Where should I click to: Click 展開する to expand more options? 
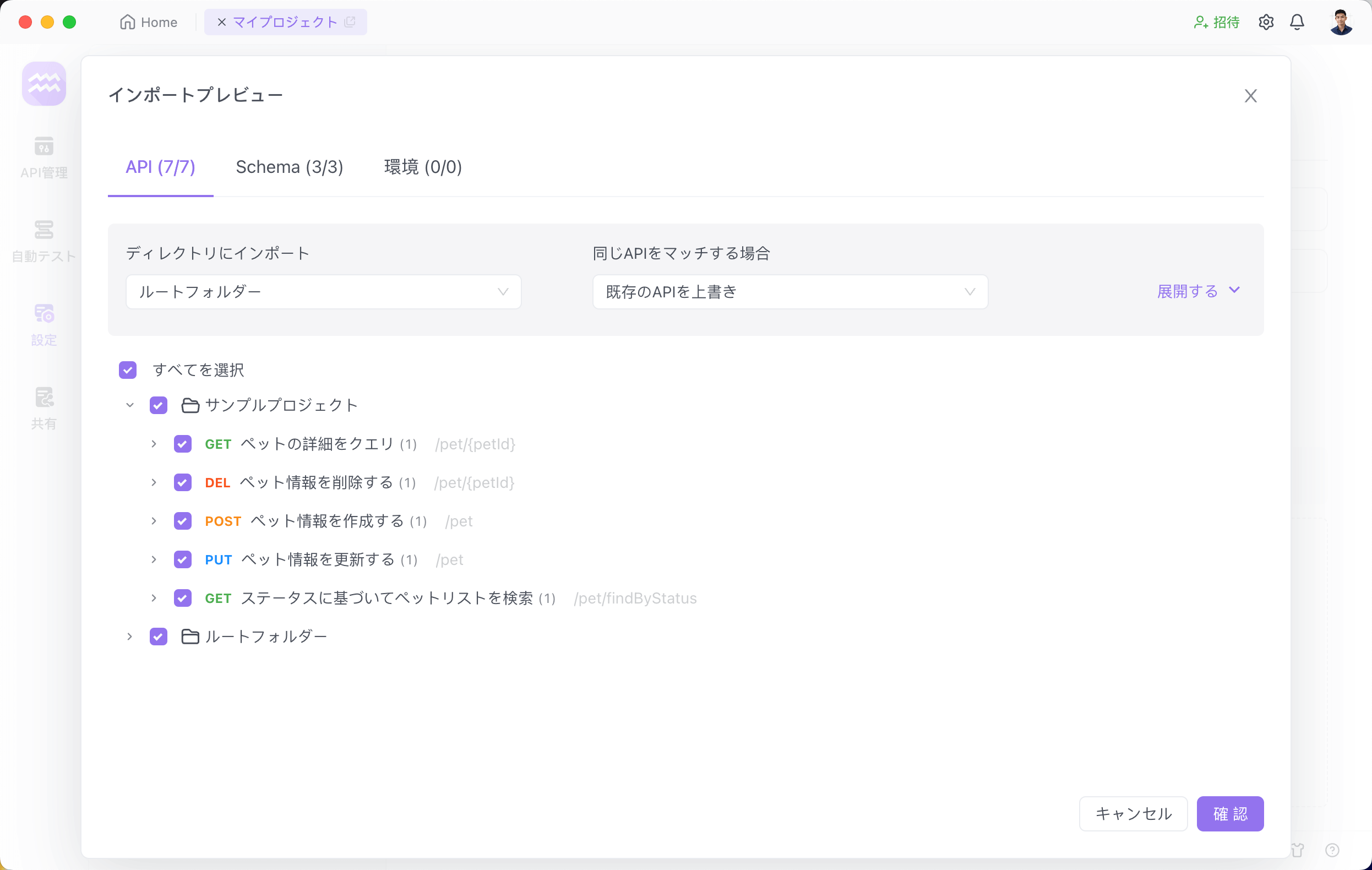1199,291
